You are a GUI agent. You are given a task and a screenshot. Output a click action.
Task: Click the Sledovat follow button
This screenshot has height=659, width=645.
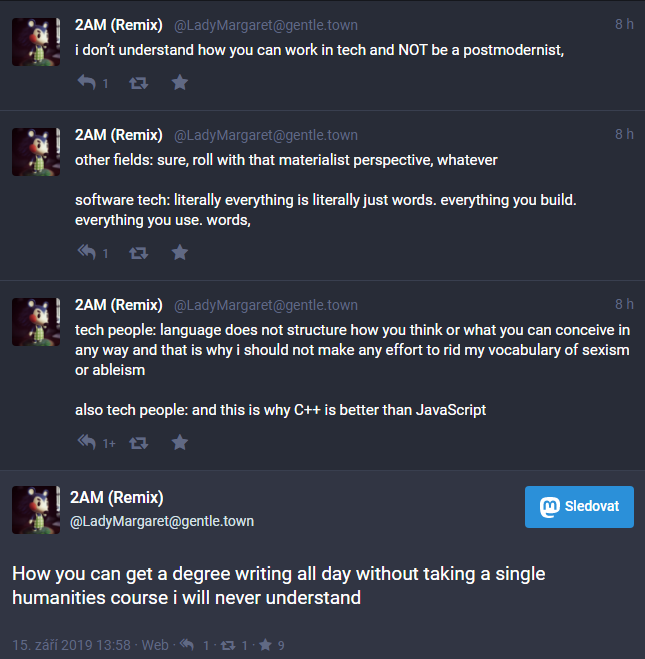579,507
